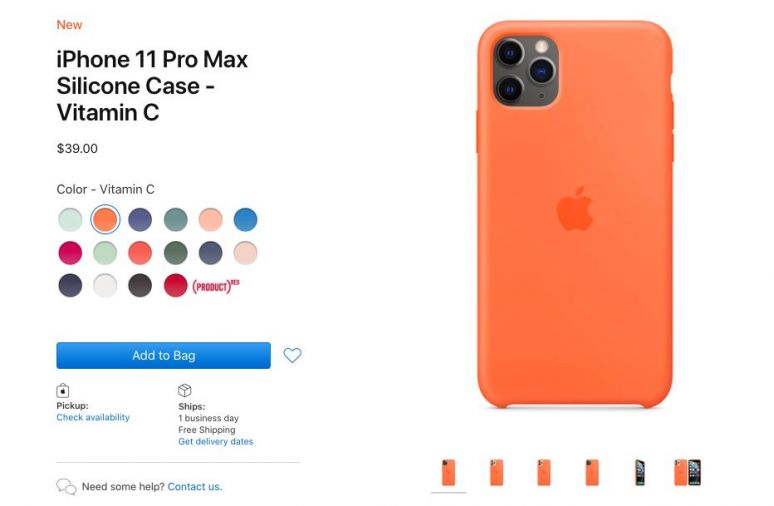Viewport: 774px width, 506px height.
Task: Pick the pale mint swatch in top row
Action: (x=70, y=219)
